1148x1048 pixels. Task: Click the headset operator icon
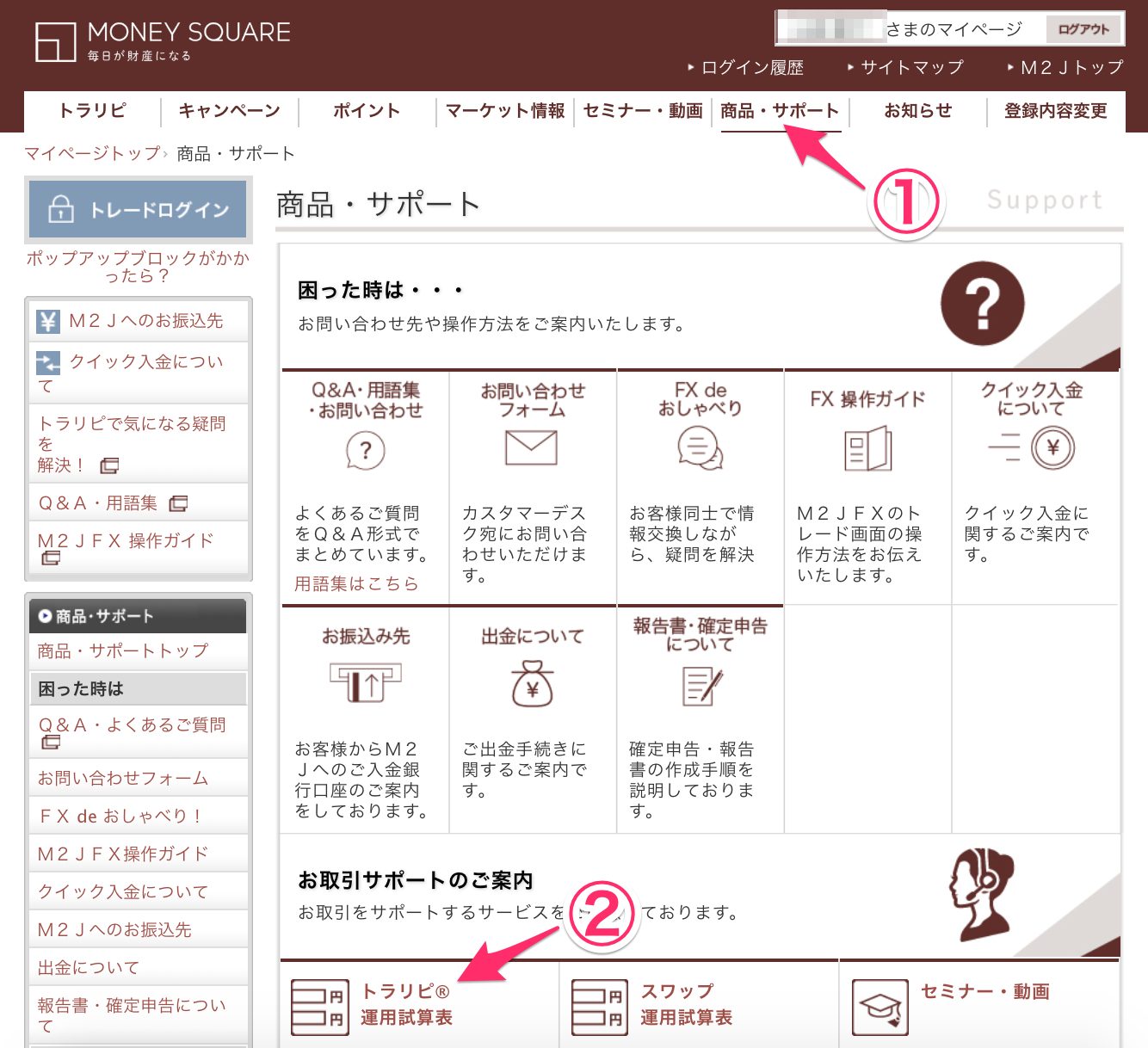(981, 894)
